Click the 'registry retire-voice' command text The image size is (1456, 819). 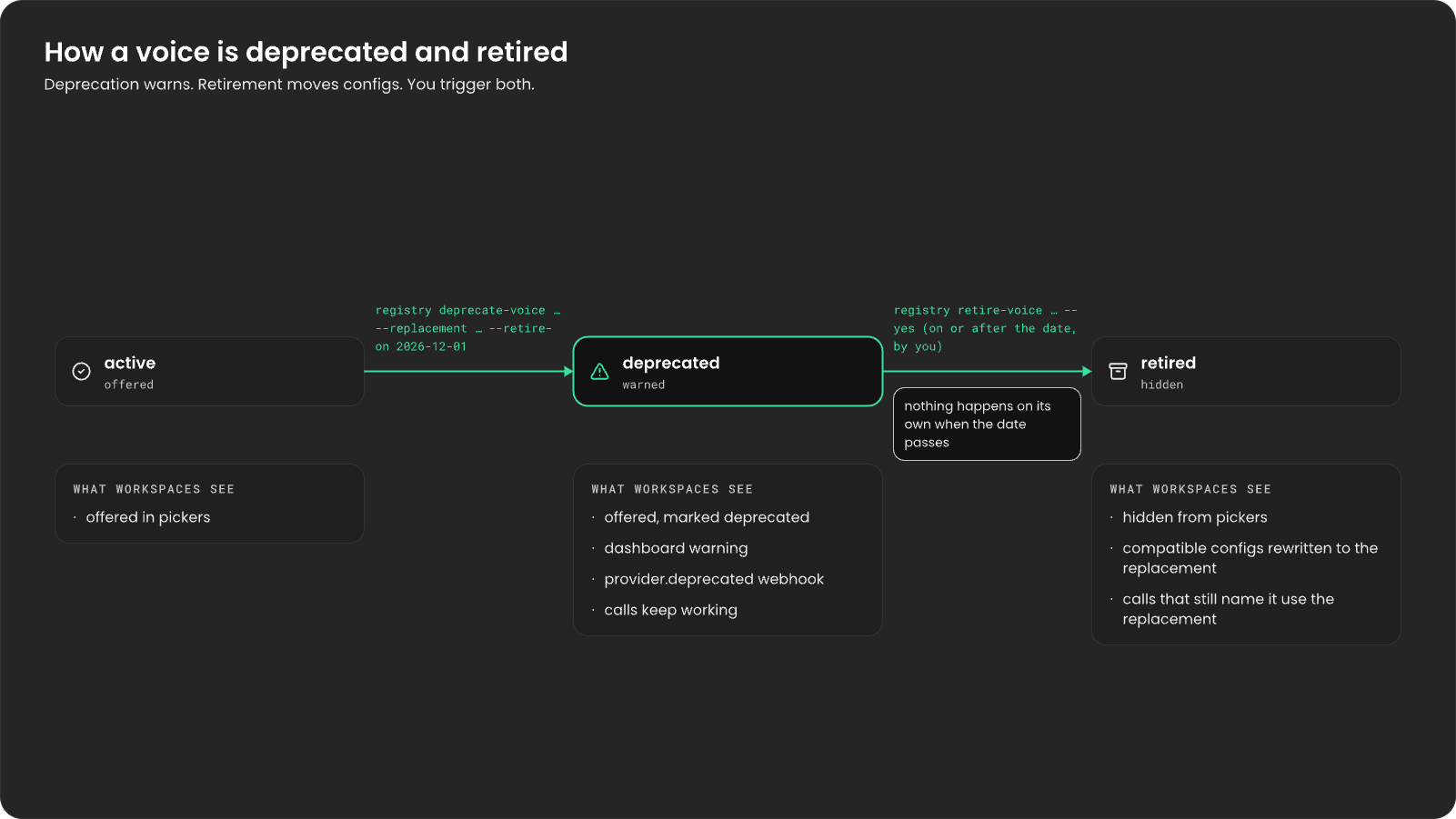click(x=985, y=328)
